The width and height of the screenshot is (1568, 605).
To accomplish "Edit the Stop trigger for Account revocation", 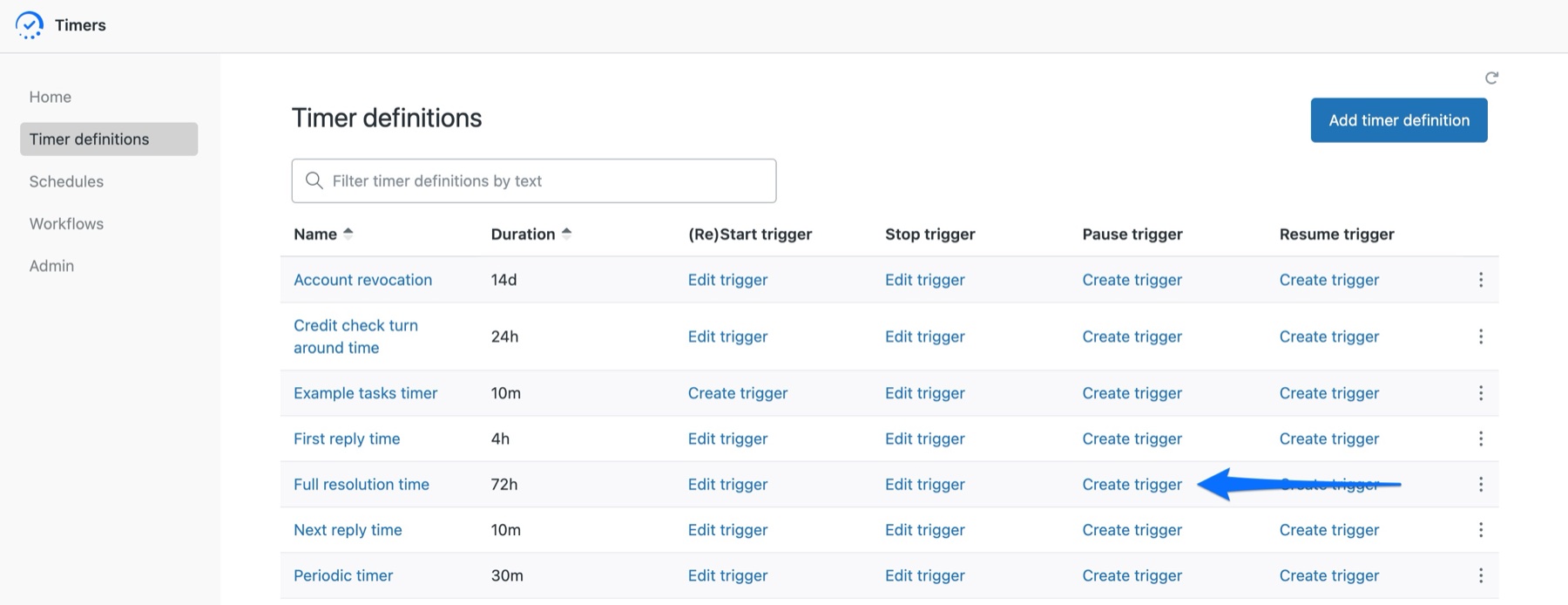I will pos(925,280).
